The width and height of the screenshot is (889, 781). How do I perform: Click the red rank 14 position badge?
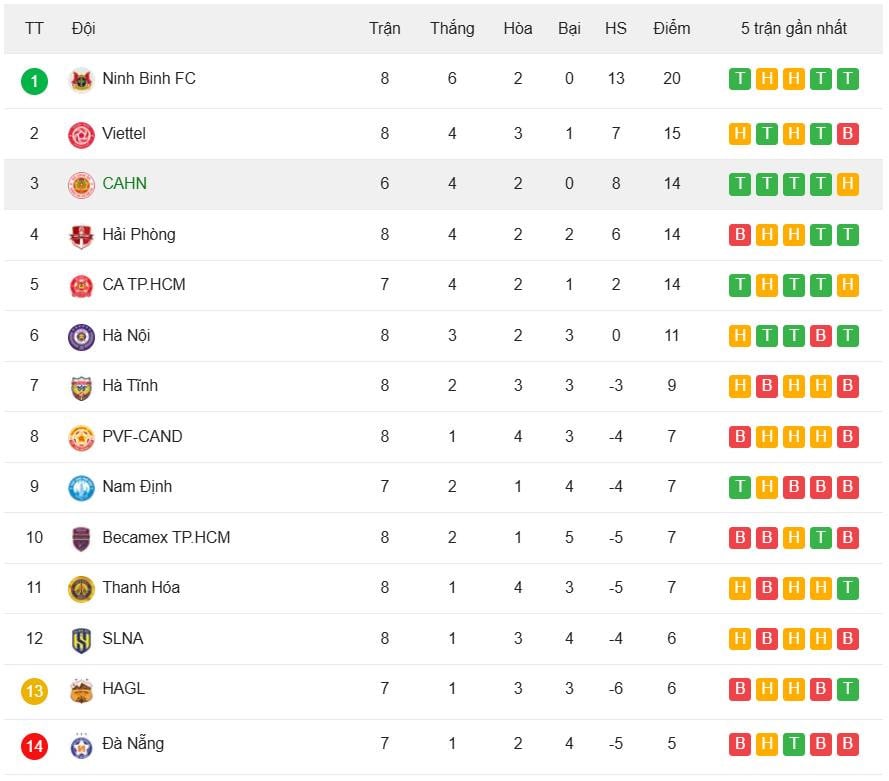34,746
